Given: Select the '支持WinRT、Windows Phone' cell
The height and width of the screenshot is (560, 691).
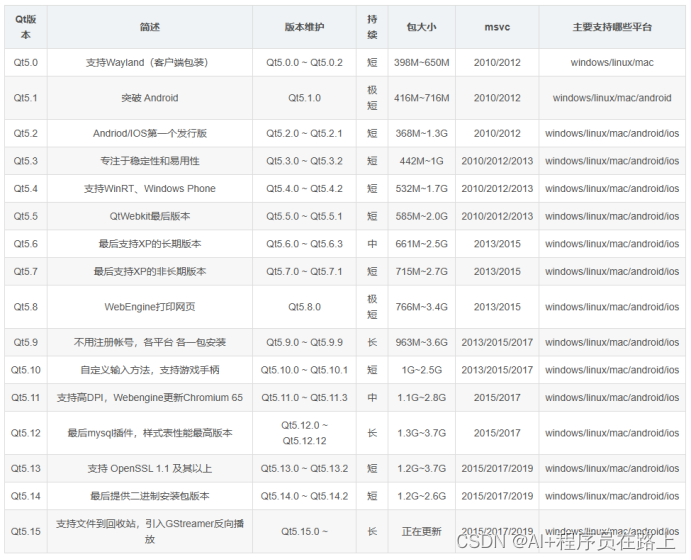Looking at the screenshot, I should point(150,189).
